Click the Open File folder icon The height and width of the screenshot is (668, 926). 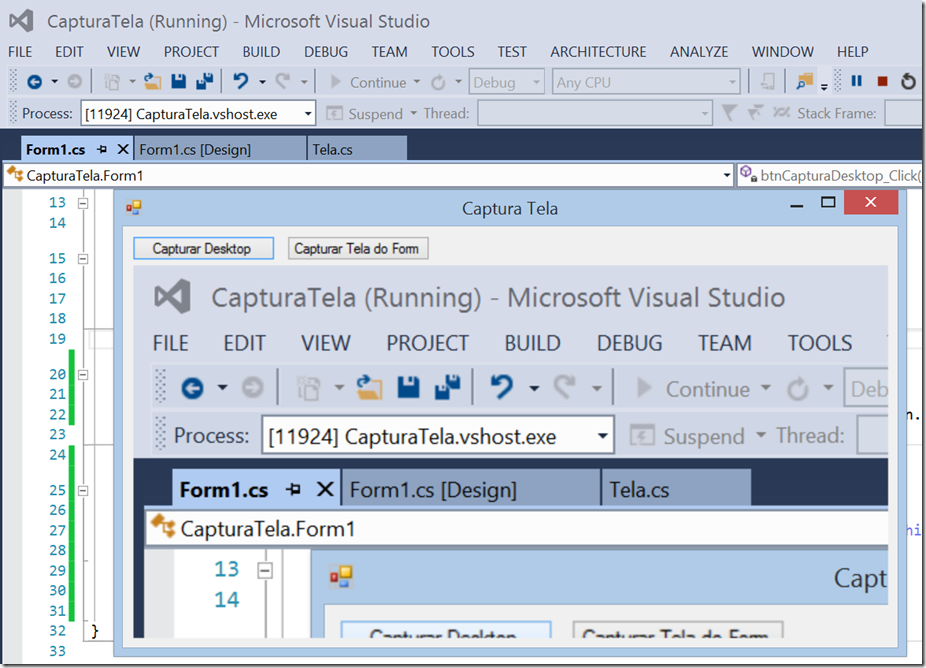click(152, 82)
